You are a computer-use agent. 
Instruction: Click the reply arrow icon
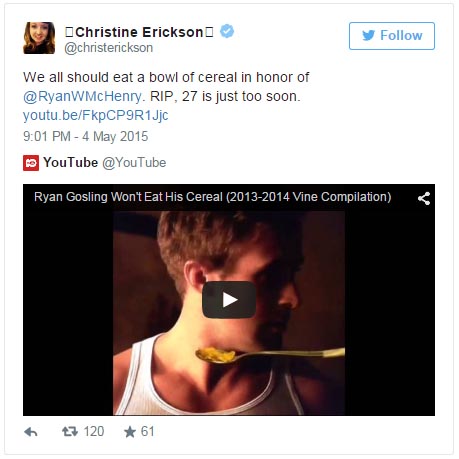click(x=31, y=432)
